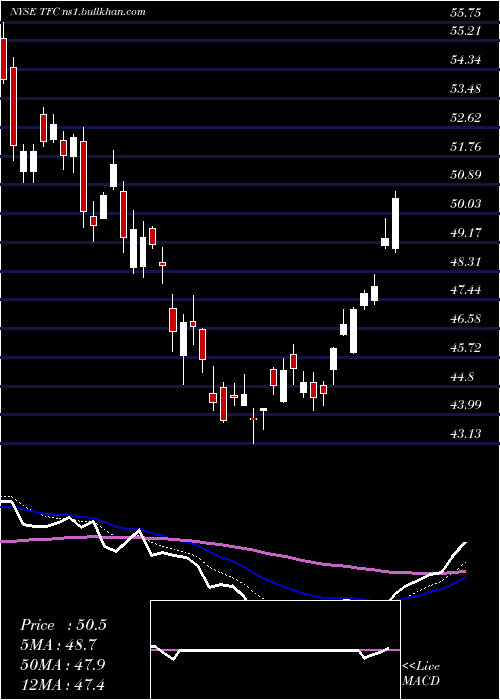Click the 46.58 price axis label
500x700 pixels.
(x=466, y=319)
